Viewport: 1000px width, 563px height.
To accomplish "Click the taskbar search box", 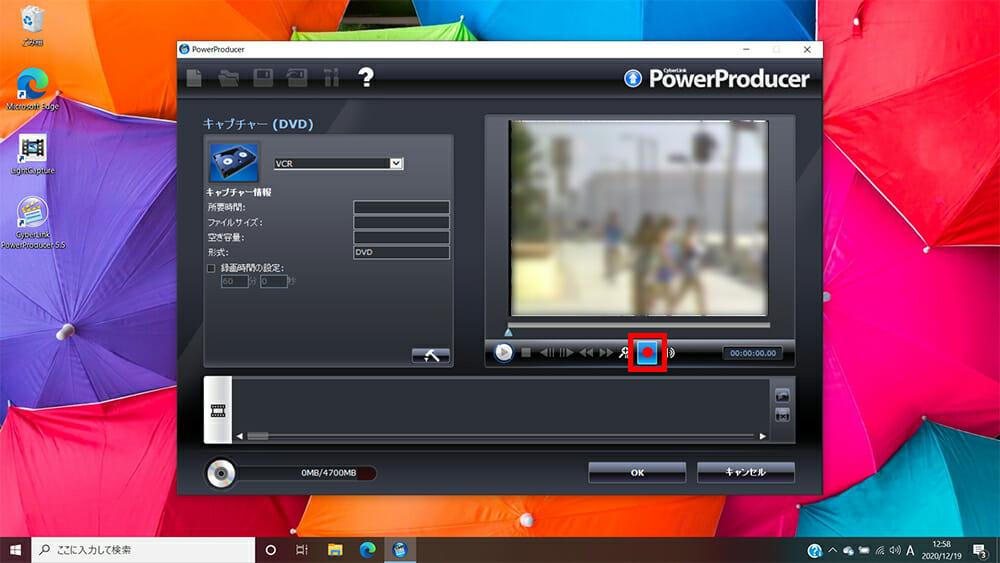I will click(143, 550).
